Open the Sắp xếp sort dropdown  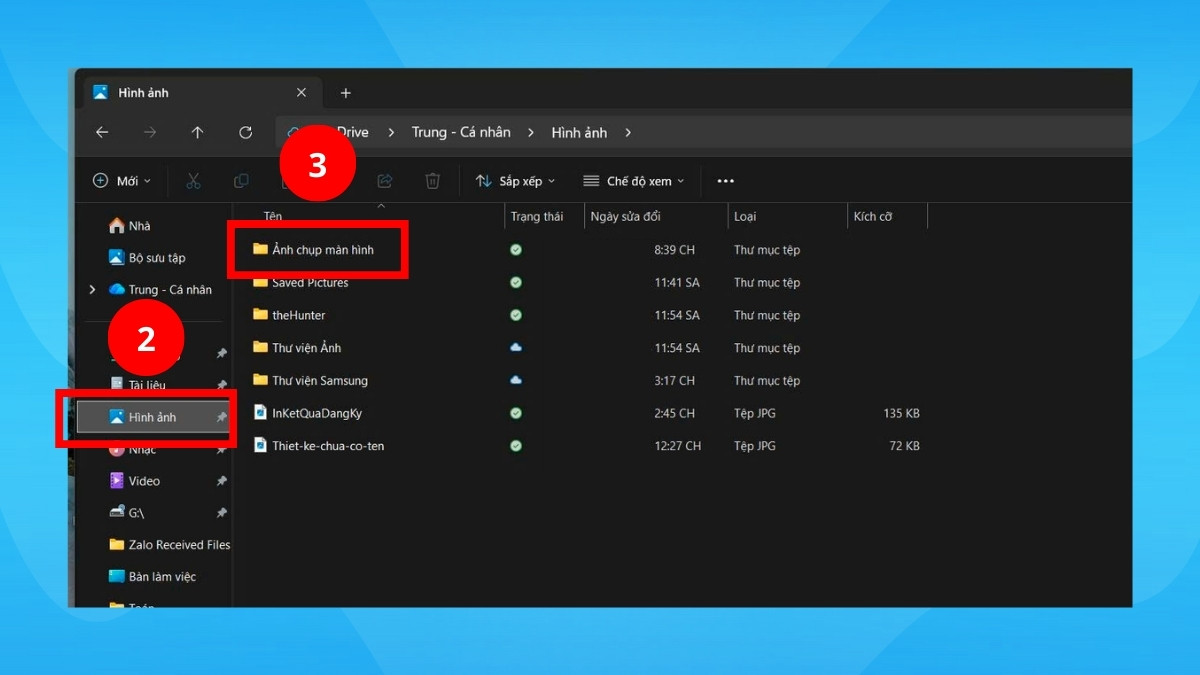[515, 181]
